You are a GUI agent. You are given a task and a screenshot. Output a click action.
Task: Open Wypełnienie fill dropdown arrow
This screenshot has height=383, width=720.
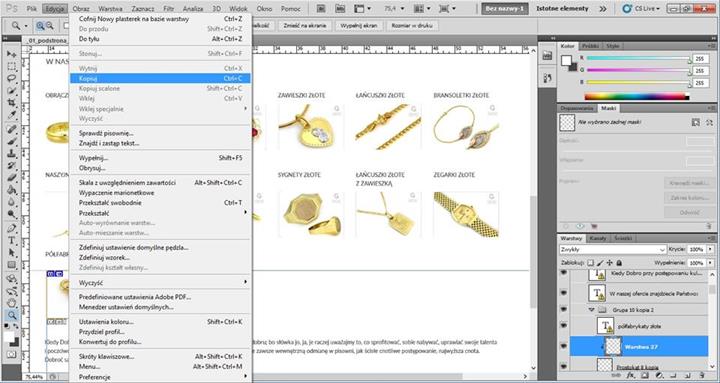710,263
